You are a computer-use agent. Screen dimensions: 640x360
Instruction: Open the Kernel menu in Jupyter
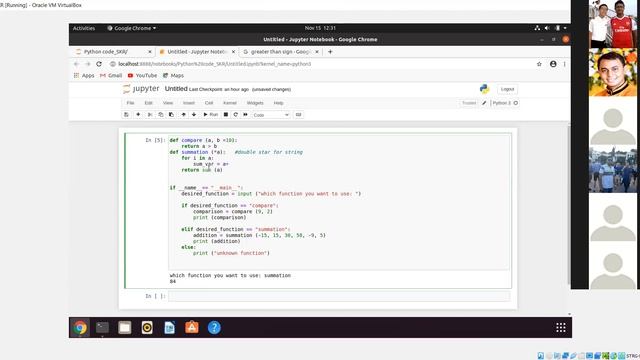pos(230,103)
